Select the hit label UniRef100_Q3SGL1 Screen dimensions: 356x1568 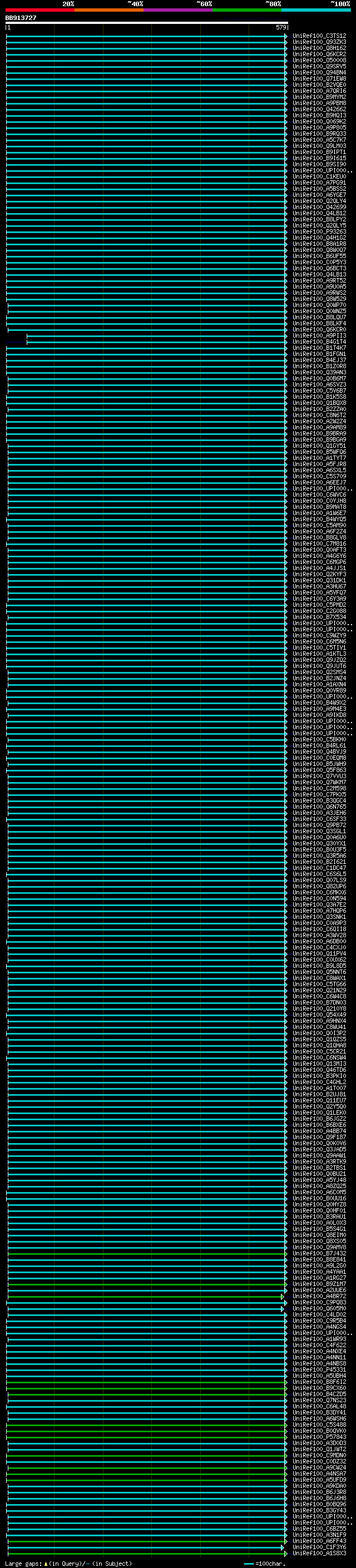pyautogui.click(x=319, y=832)
